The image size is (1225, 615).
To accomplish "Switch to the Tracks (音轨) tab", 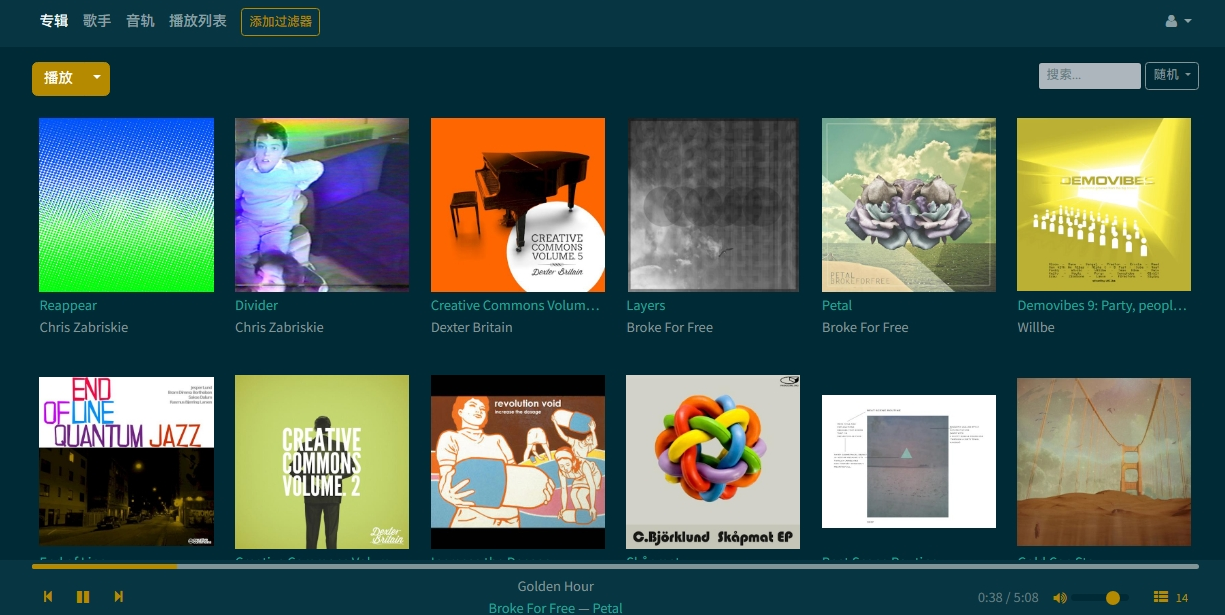I will pos(140,21).
